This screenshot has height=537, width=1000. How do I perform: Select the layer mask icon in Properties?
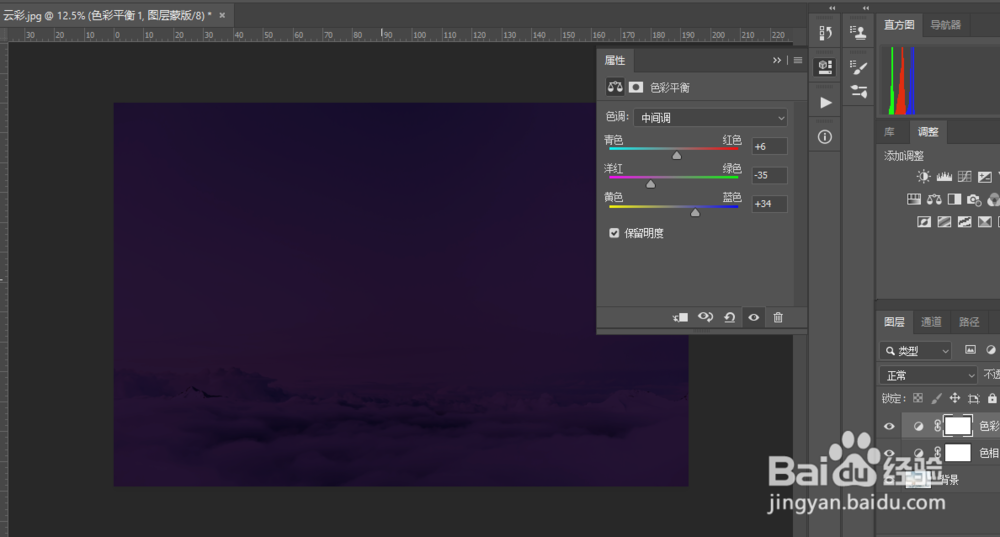[x=636, y=87]
